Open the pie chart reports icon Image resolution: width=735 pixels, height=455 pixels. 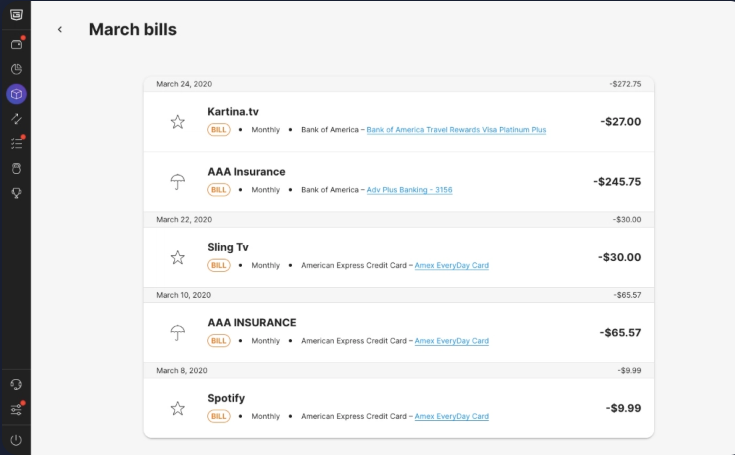(x=16, y=69)
